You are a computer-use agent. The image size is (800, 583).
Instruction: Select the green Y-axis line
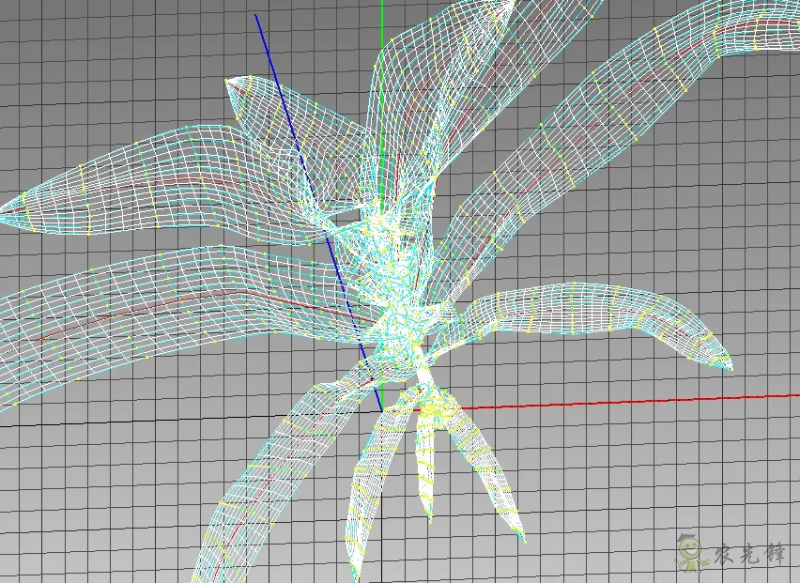pyautogui.click(x=382, y=60)
